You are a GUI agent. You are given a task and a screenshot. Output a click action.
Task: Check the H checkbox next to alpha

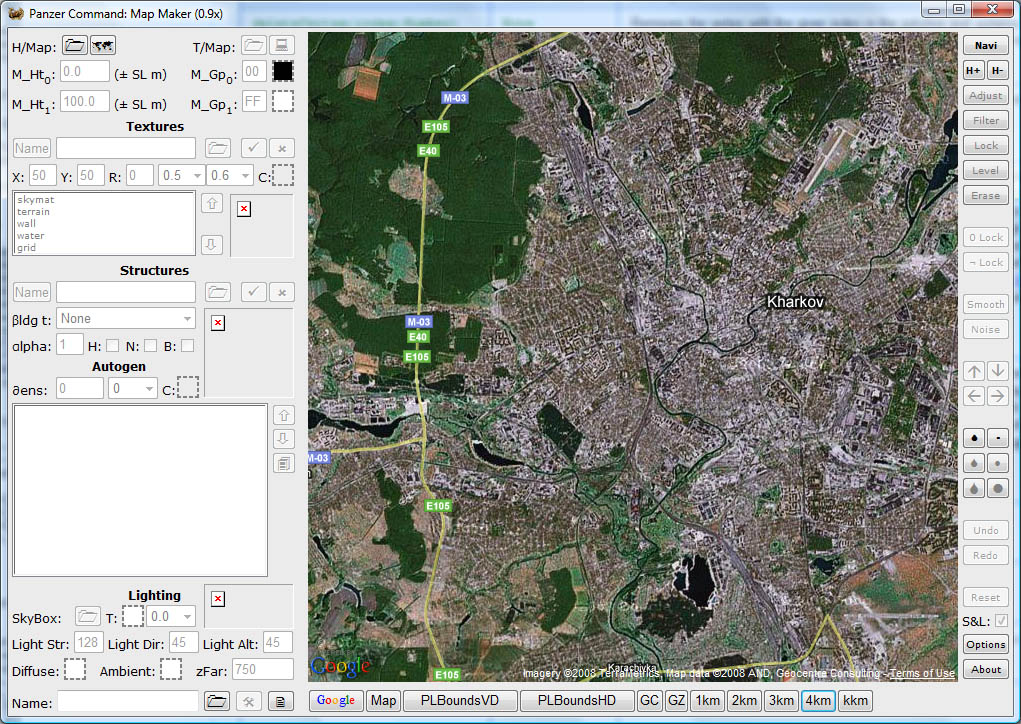[x=113, y=345]
